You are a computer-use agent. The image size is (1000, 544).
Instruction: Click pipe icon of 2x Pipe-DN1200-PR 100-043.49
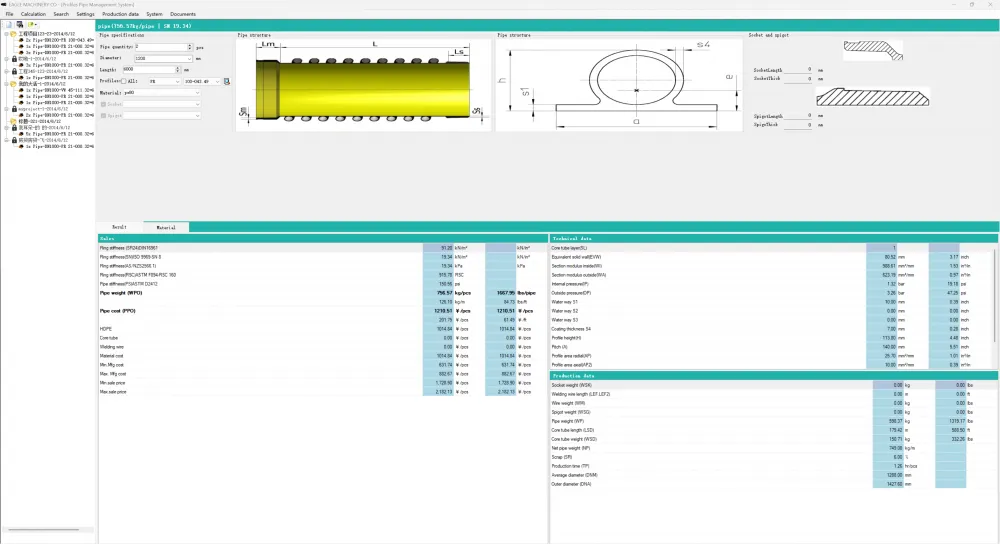click(21, 40)
